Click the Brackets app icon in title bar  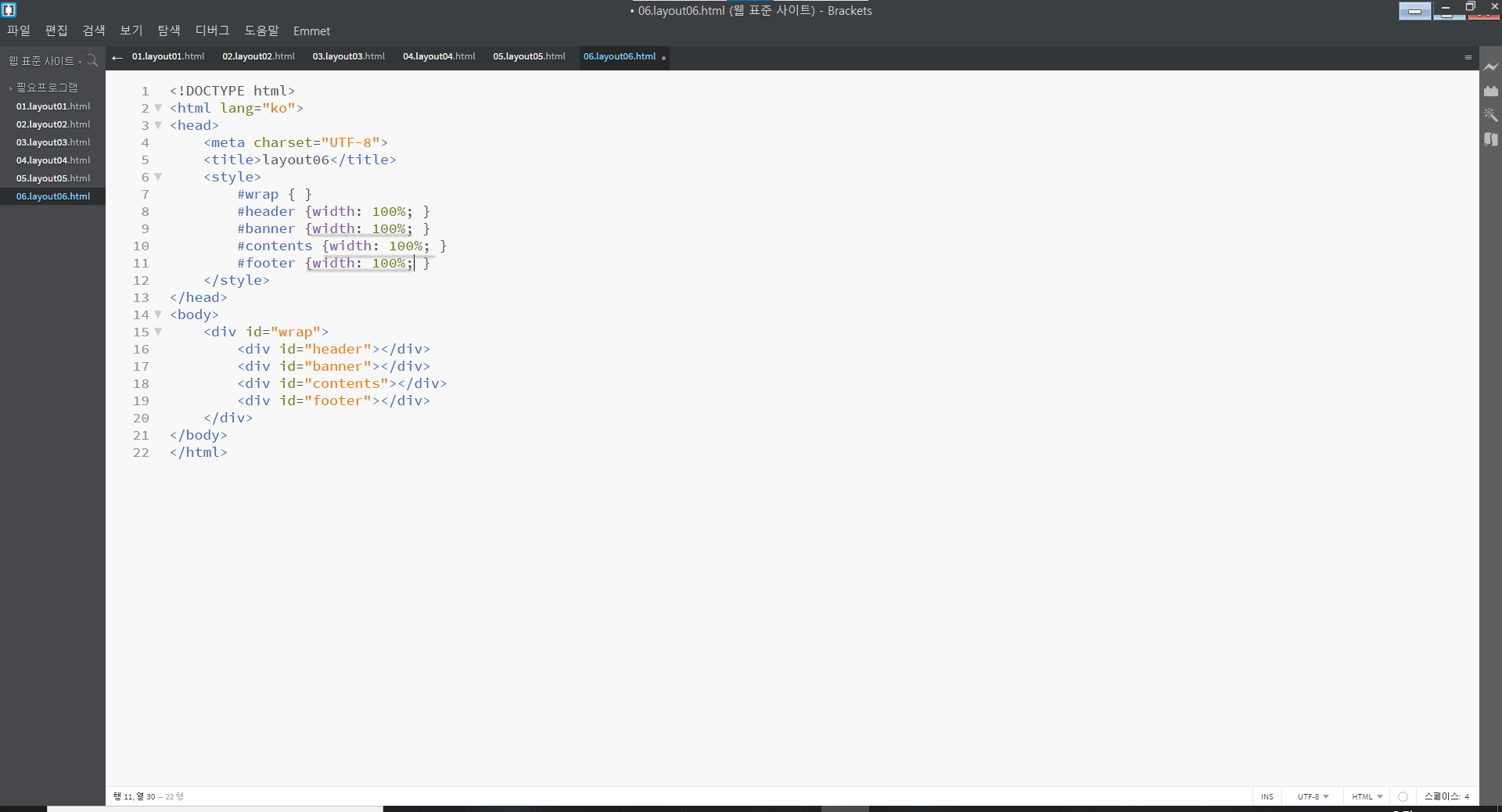(x=9, y=10)
